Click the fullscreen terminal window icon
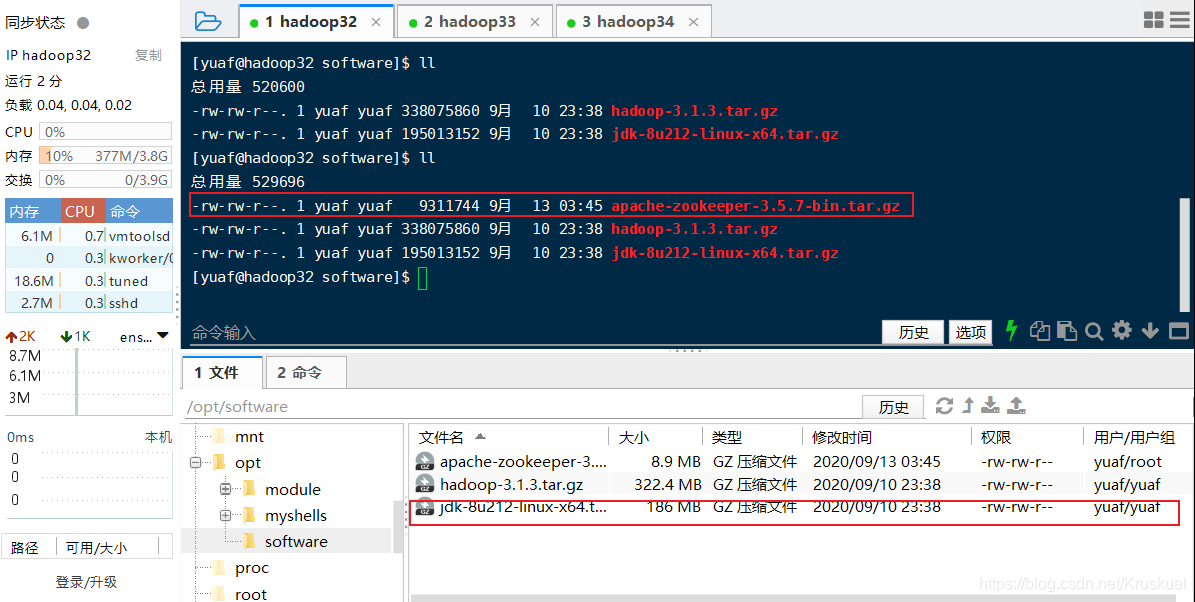Viewport: 1195px width, 602px height. (x=1178, y=331)
